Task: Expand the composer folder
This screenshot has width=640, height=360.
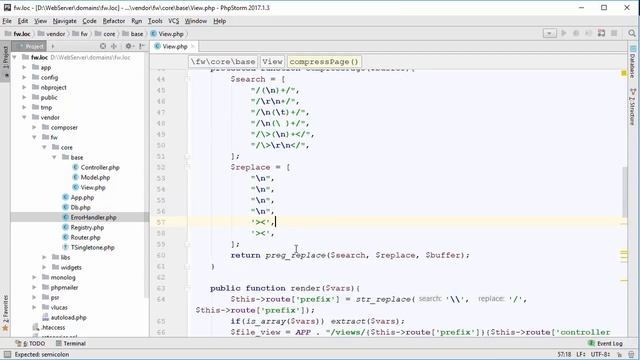Action: click(x=34, y=127)
